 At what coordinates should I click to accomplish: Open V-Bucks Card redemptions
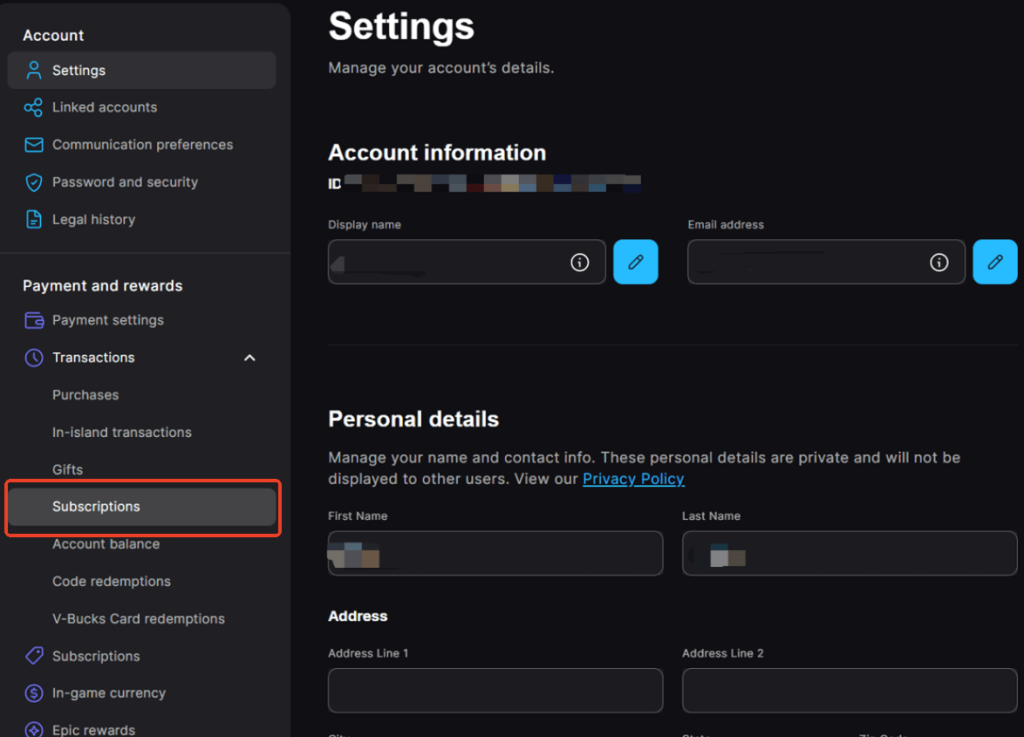[138, 618]
